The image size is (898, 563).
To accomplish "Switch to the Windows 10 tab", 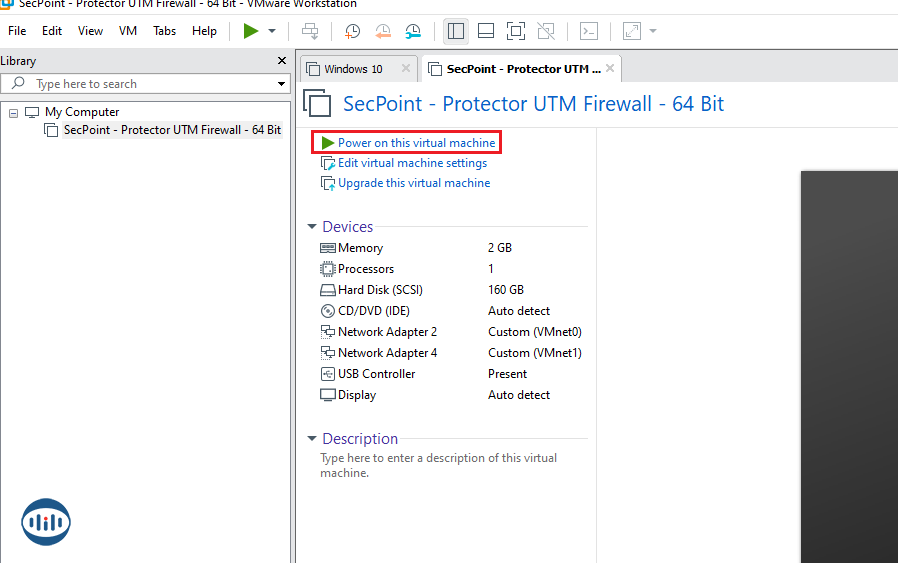I will point(353,69).
